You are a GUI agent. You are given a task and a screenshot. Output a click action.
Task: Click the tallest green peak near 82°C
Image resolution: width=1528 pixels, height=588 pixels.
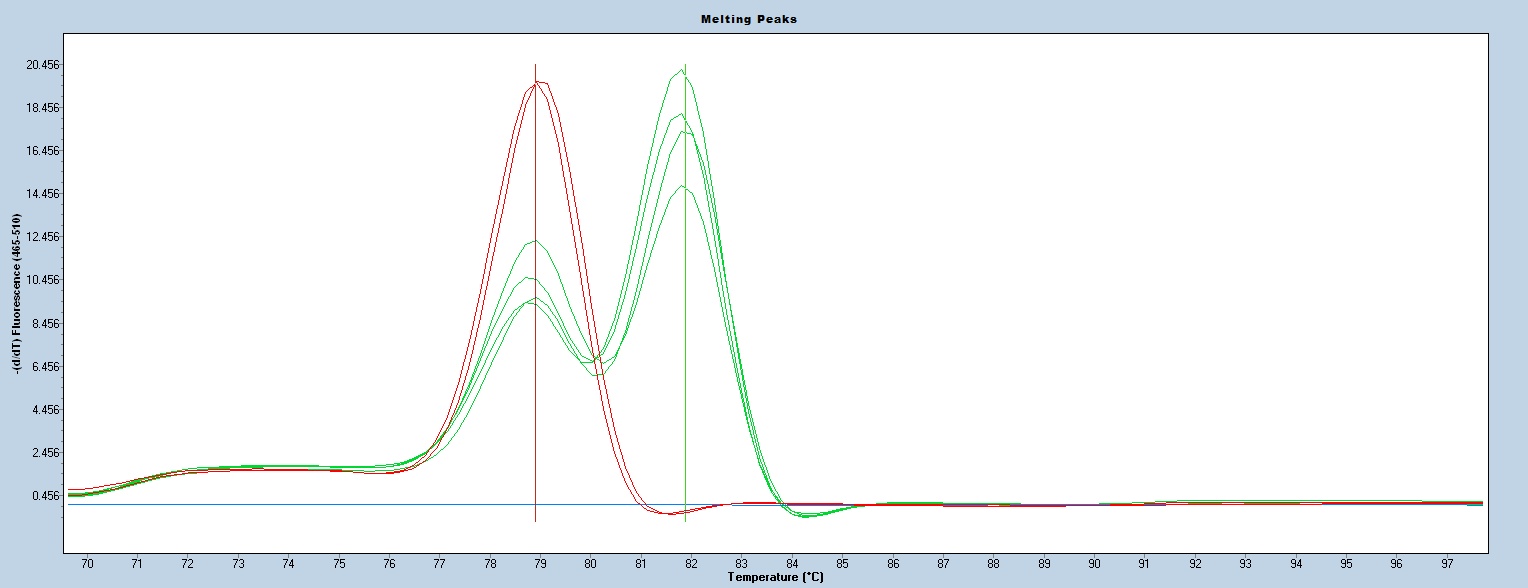click(682, 69)
